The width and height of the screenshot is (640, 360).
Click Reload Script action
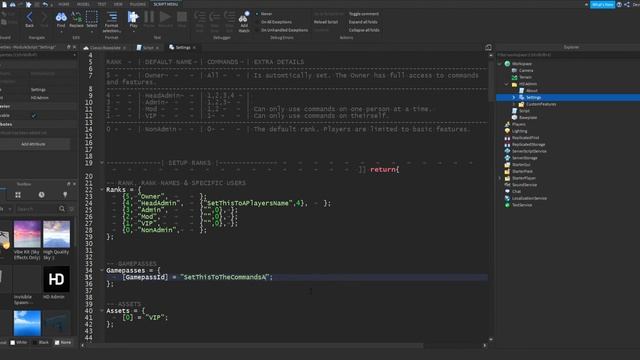[x=326, y=22]
